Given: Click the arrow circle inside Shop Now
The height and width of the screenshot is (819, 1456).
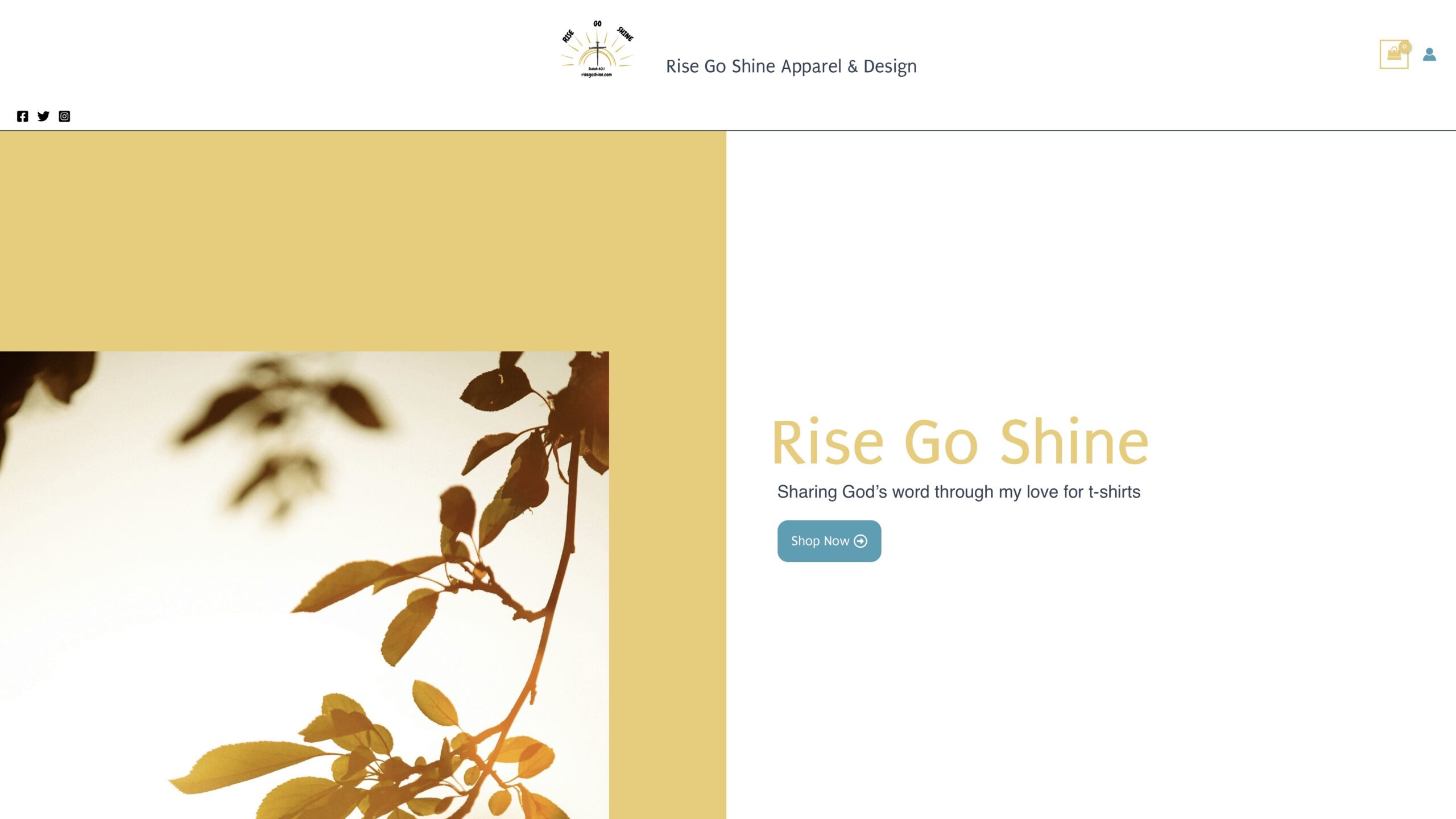Looking at the screenshot, I should [861, 541].
